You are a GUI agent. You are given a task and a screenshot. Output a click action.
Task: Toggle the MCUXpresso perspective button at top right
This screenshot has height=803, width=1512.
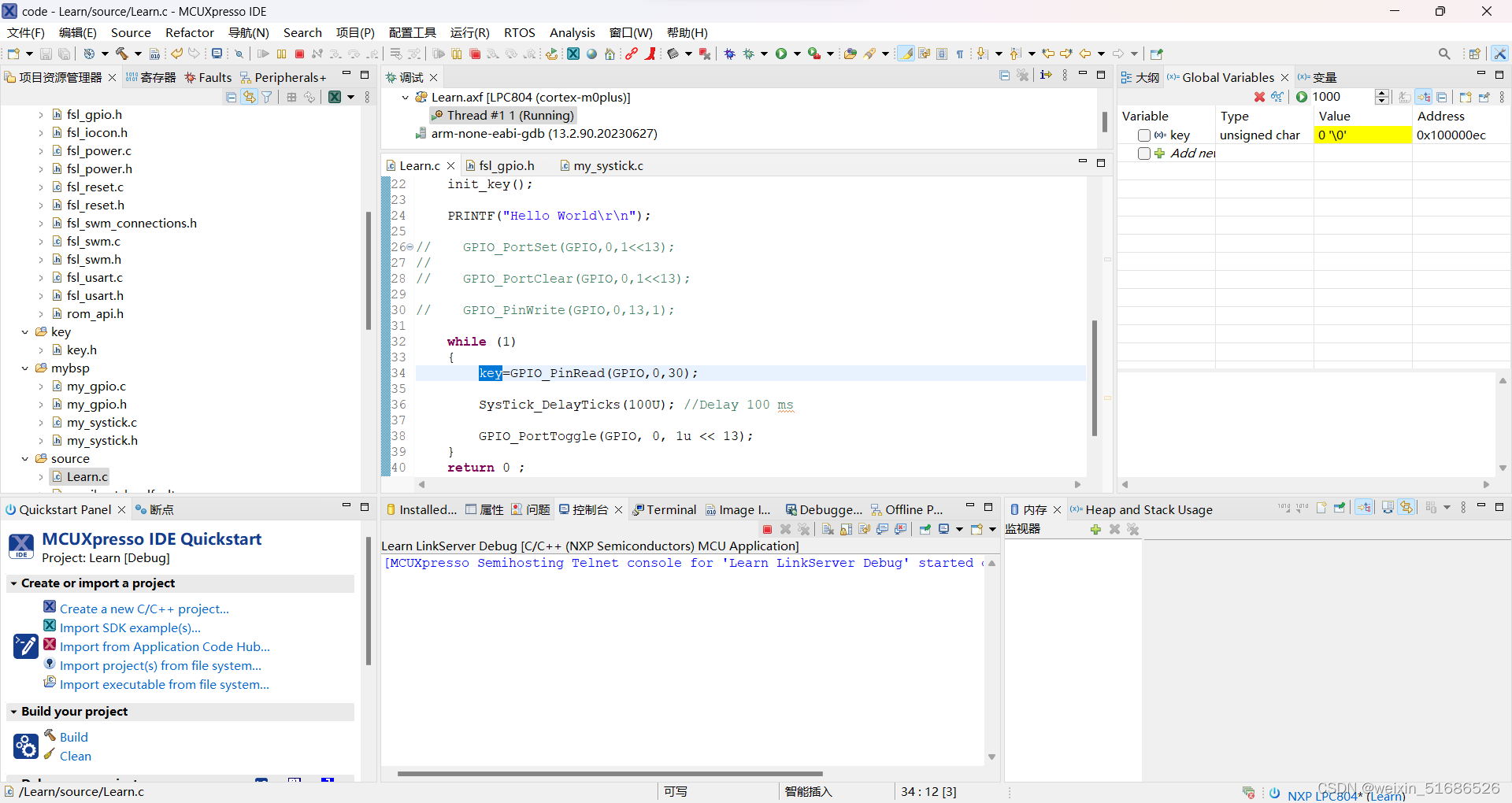coord(1499,54)
